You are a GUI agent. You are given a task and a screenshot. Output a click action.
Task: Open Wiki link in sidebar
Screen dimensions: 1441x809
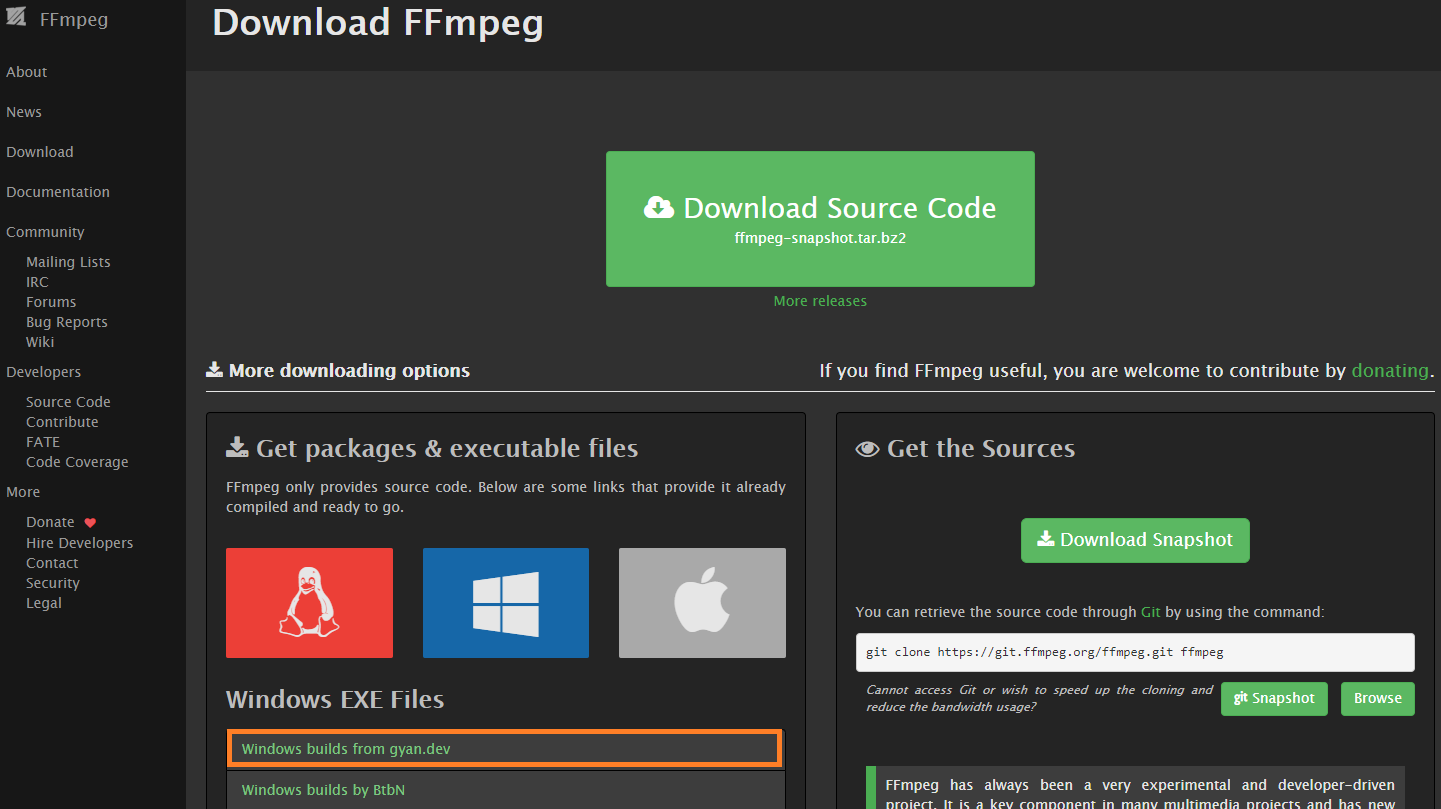[40, 342]
